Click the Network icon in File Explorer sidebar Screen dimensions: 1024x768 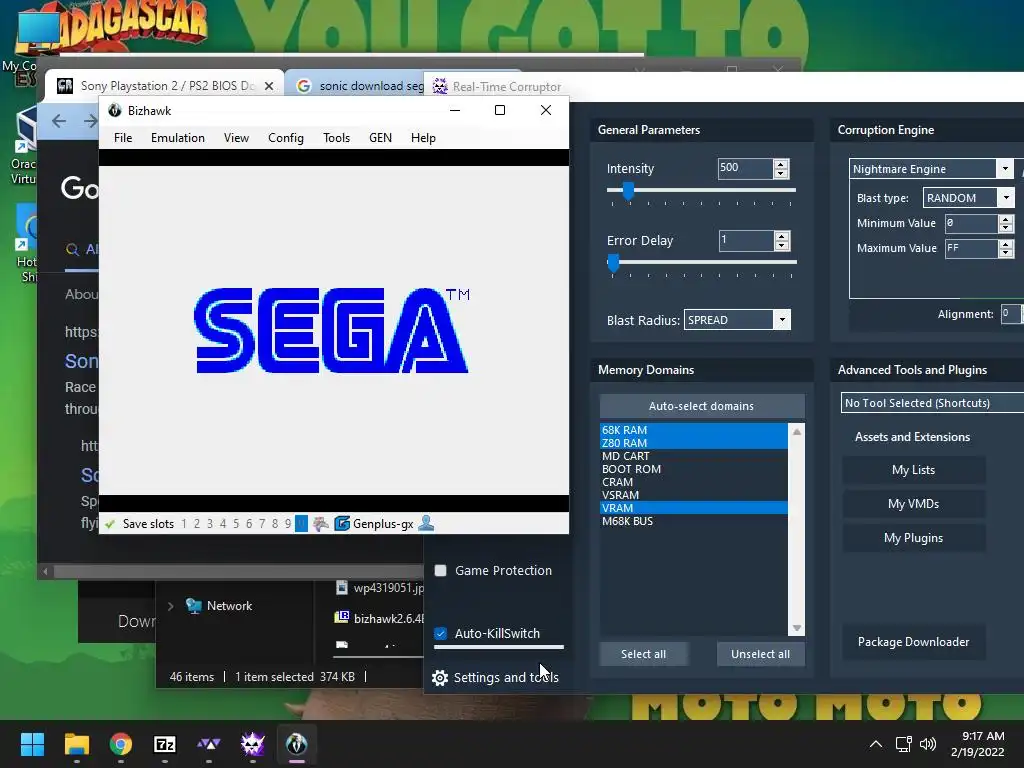(193, 606)
